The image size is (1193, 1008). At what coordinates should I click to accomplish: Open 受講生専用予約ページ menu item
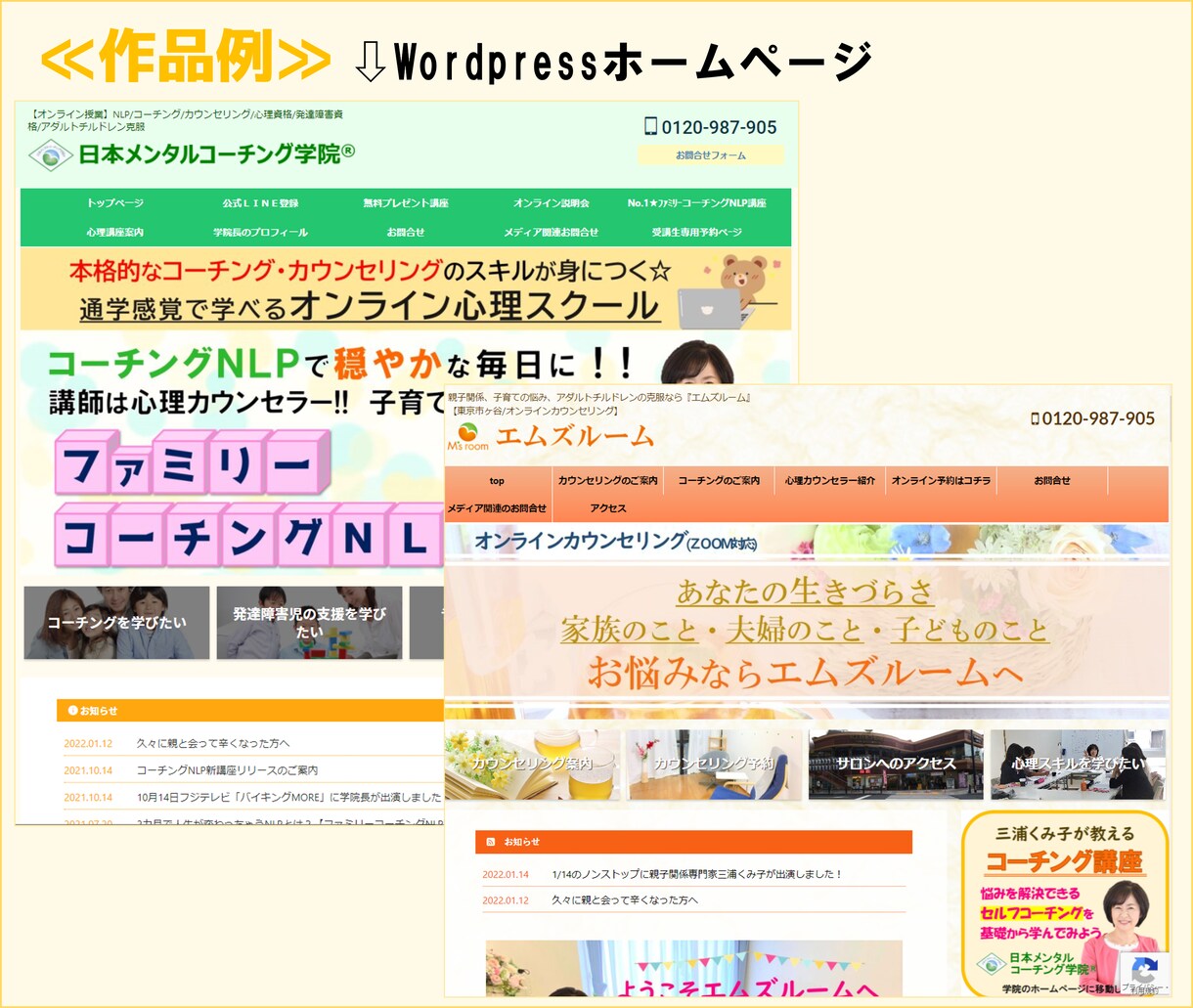[696, 233]
